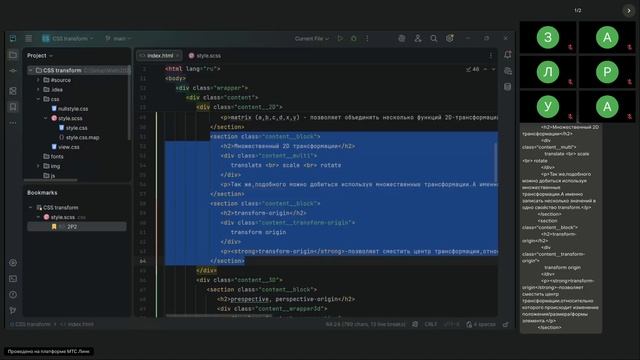The image size is (640, 360).
Task: Expand the .idea folder
Action: 38,89
